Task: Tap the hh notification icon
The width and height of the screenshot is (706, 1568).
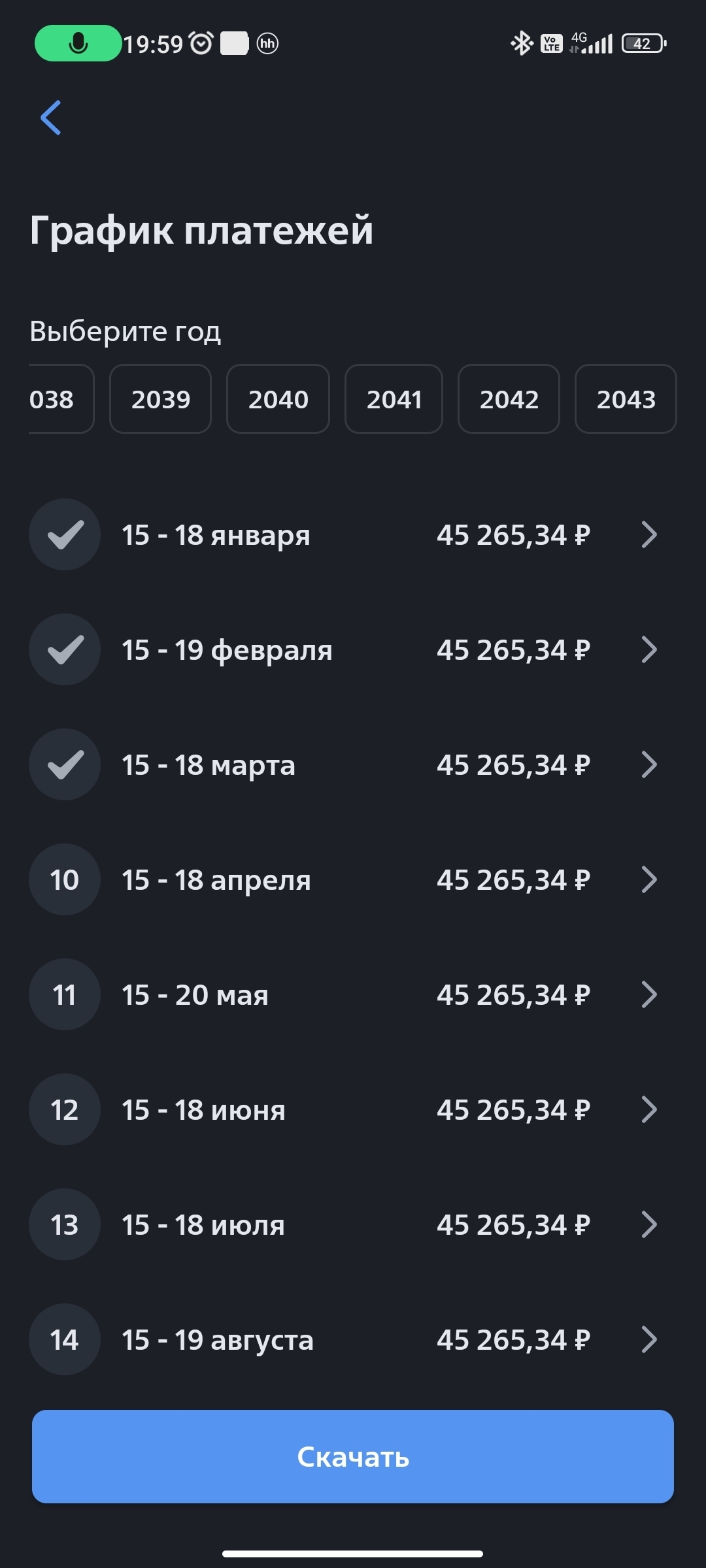Action: pos(267,44)
